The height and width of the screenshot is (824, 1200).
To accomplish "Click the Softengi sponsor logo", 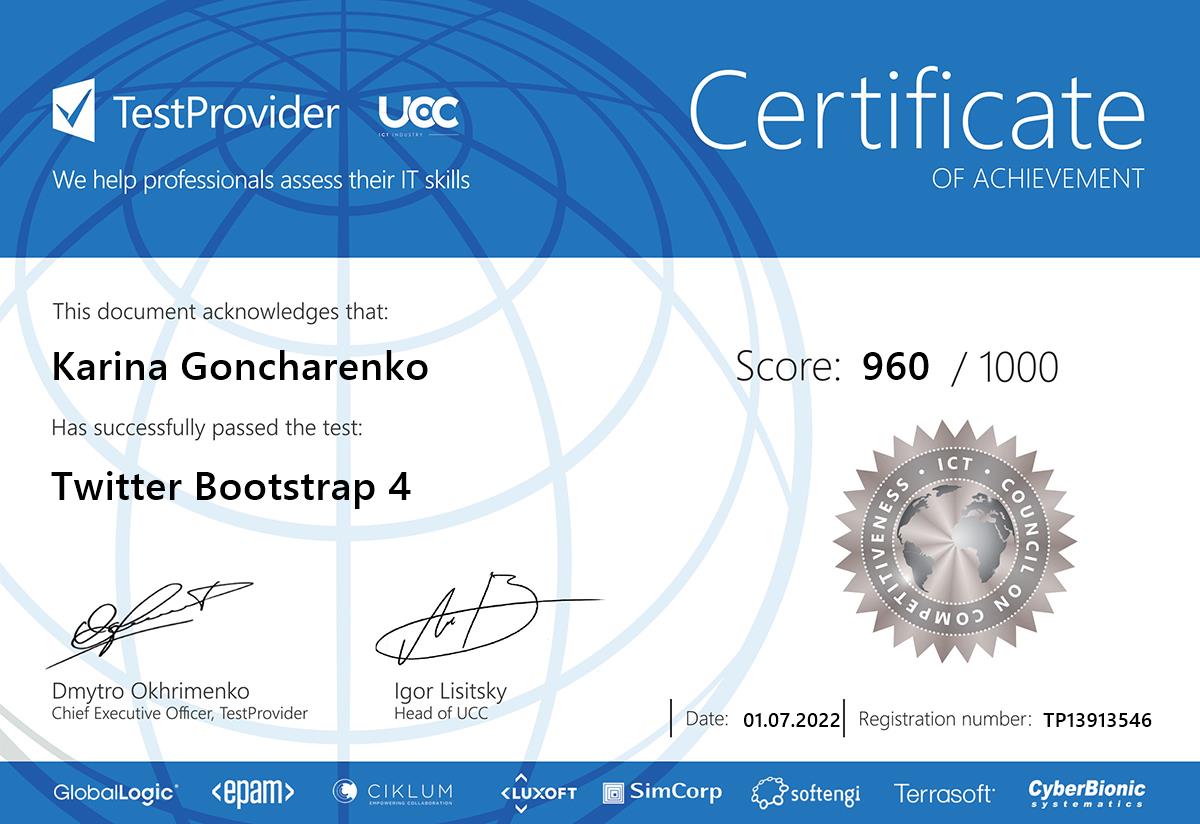I will pyautogui.click(x=806, y=794).
